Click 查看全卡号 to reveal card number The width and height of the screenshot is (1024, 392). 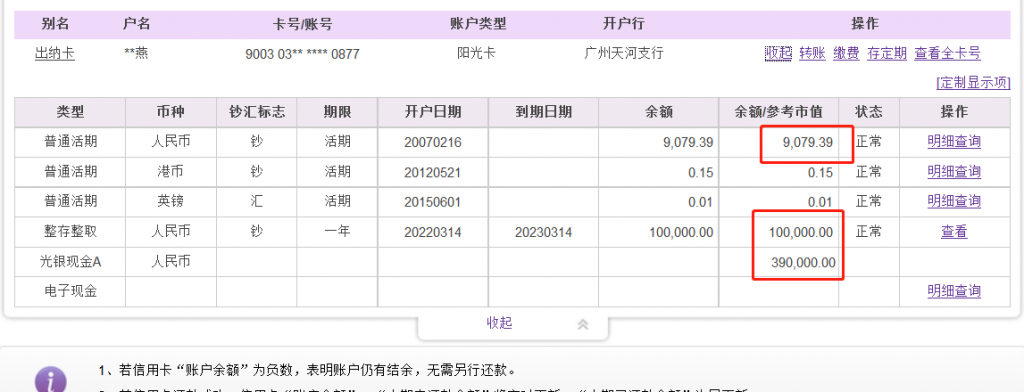(948, 54)
